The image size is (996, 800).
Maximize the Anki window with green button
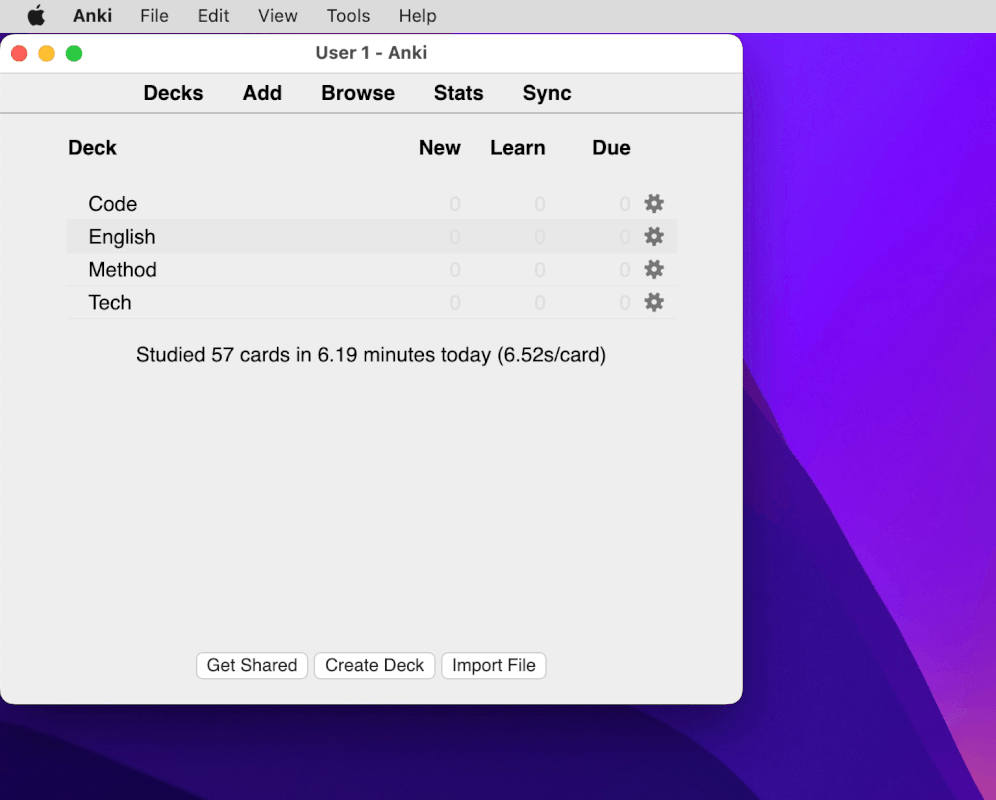click(74, 53)
